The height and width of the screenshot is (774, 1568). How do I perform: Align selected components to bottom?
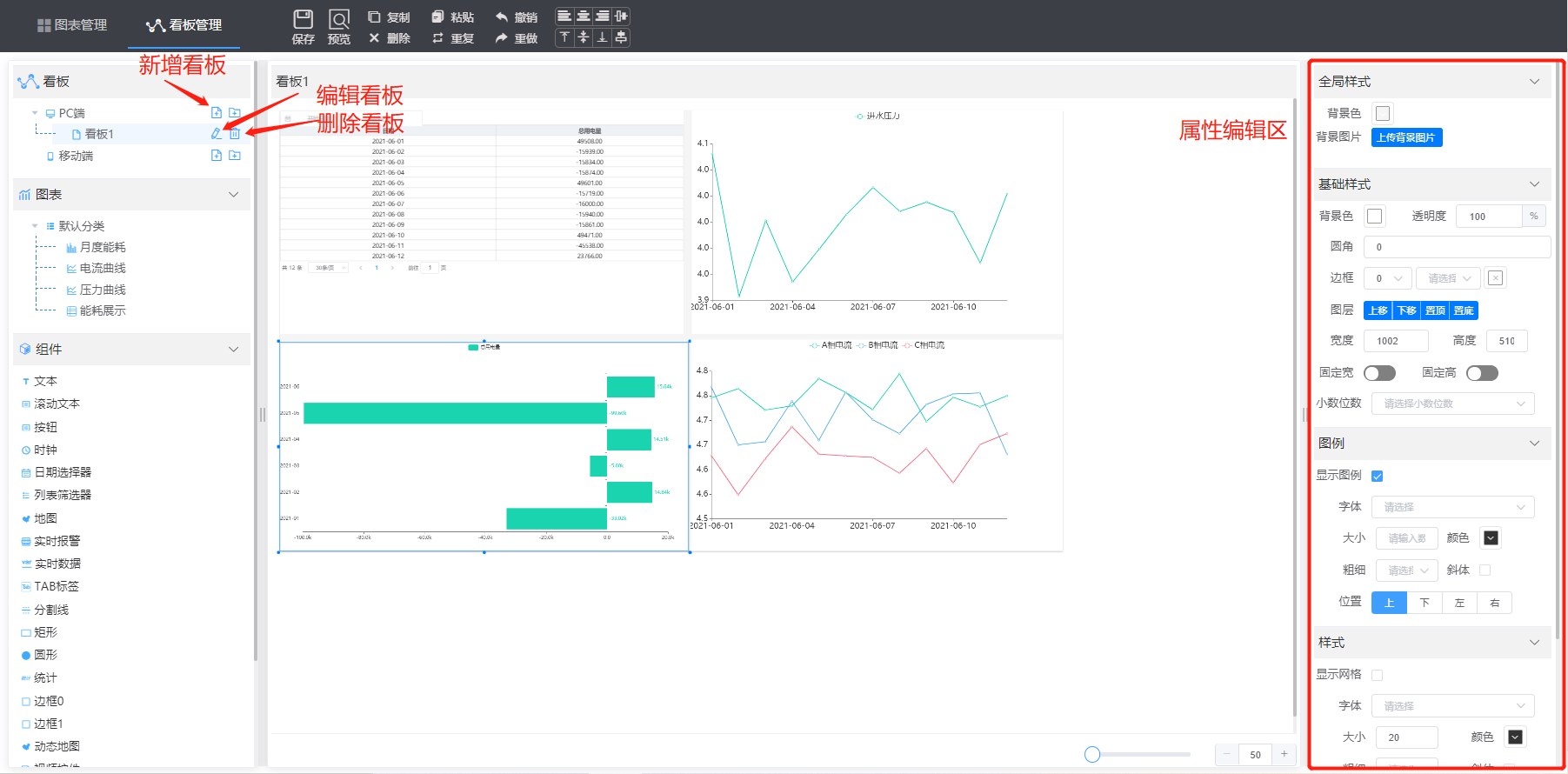[602, 37]
